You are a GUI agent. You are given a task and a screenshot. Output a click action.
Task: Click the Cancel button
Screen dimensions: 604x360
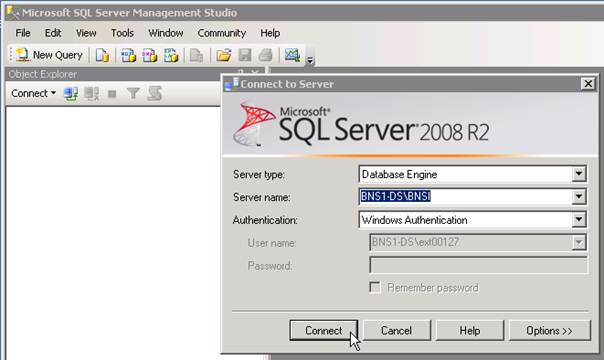tap(396, 331)
